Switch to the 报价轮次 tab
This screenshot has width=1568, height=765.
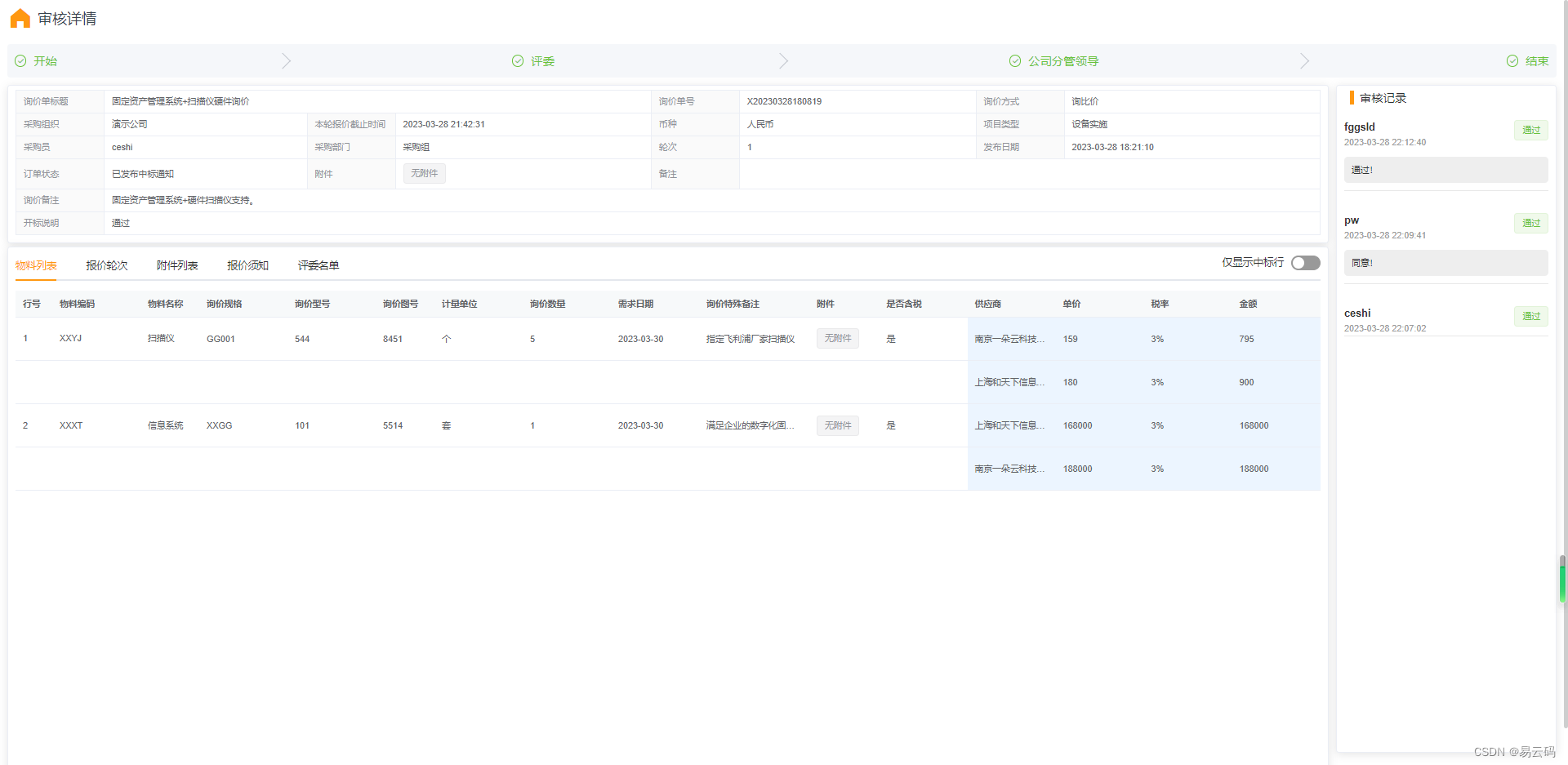tap(107, 265)
